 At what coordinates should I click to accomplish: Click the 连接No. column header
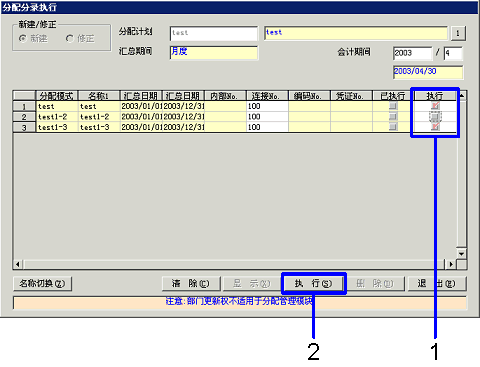click(267, 96)
